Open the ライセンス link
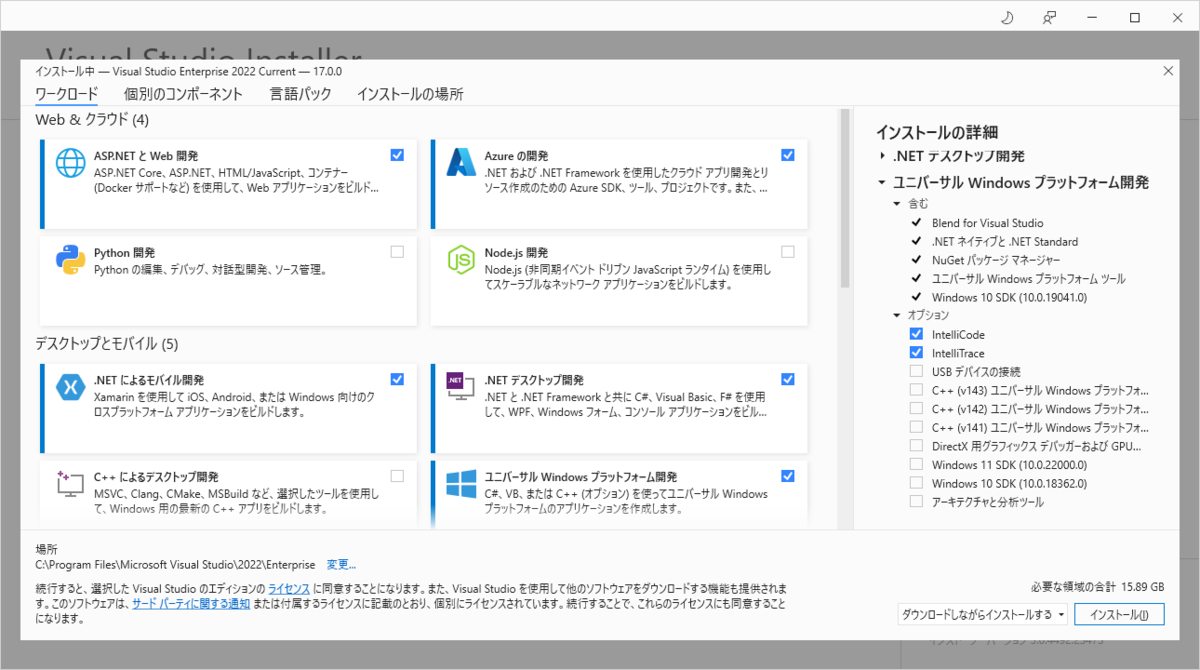 pos(289,588)
